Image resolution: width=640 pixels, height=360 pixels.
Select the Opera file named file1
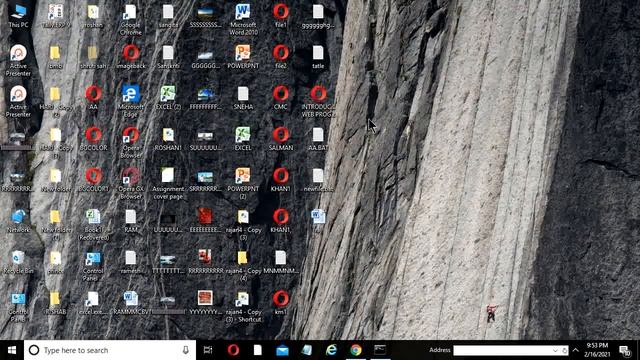coord(281,16)
